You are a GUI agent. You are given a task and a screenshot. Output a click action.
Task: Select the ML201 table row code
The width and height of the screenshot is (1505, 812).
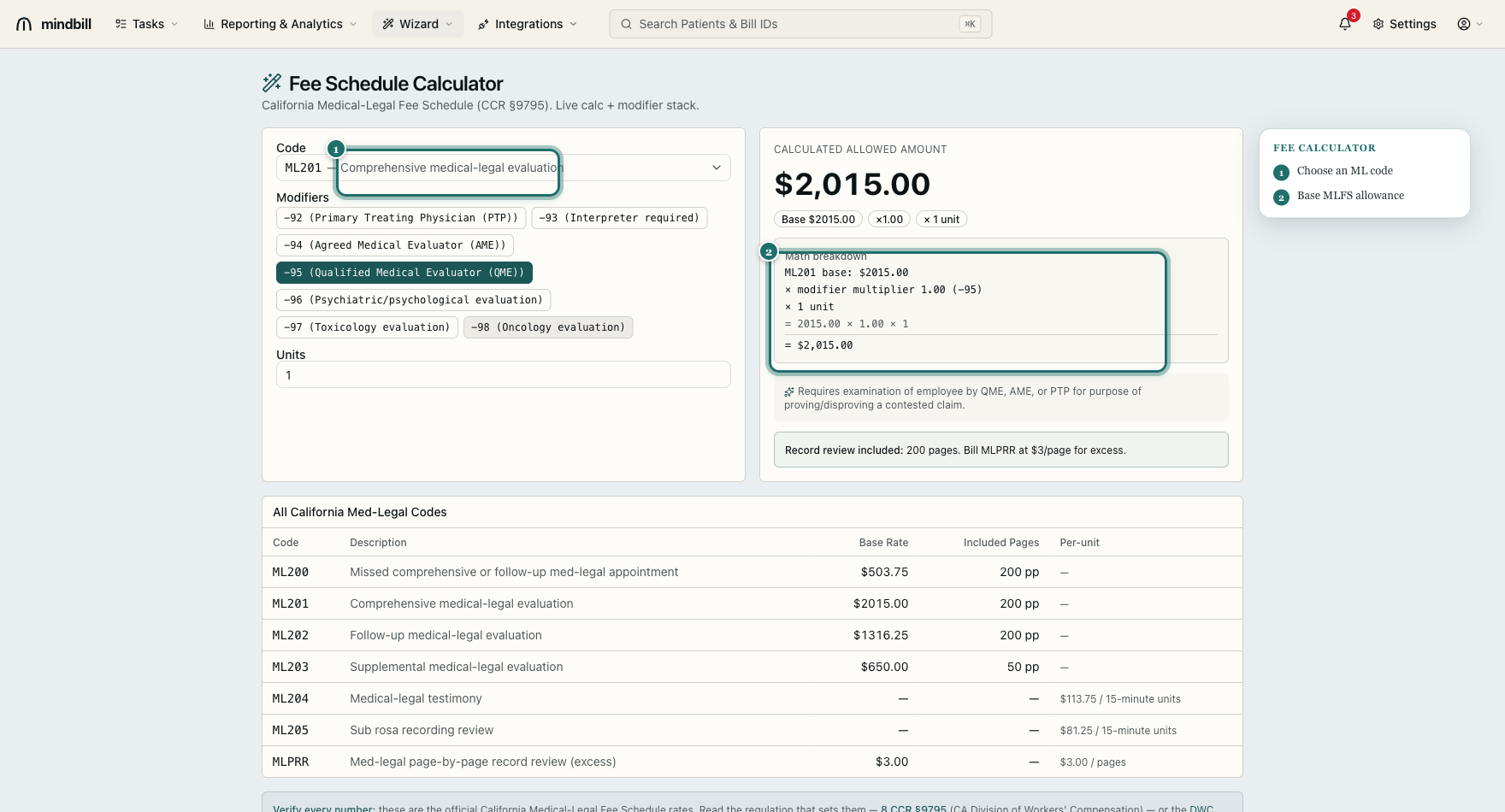coord(291,603)
